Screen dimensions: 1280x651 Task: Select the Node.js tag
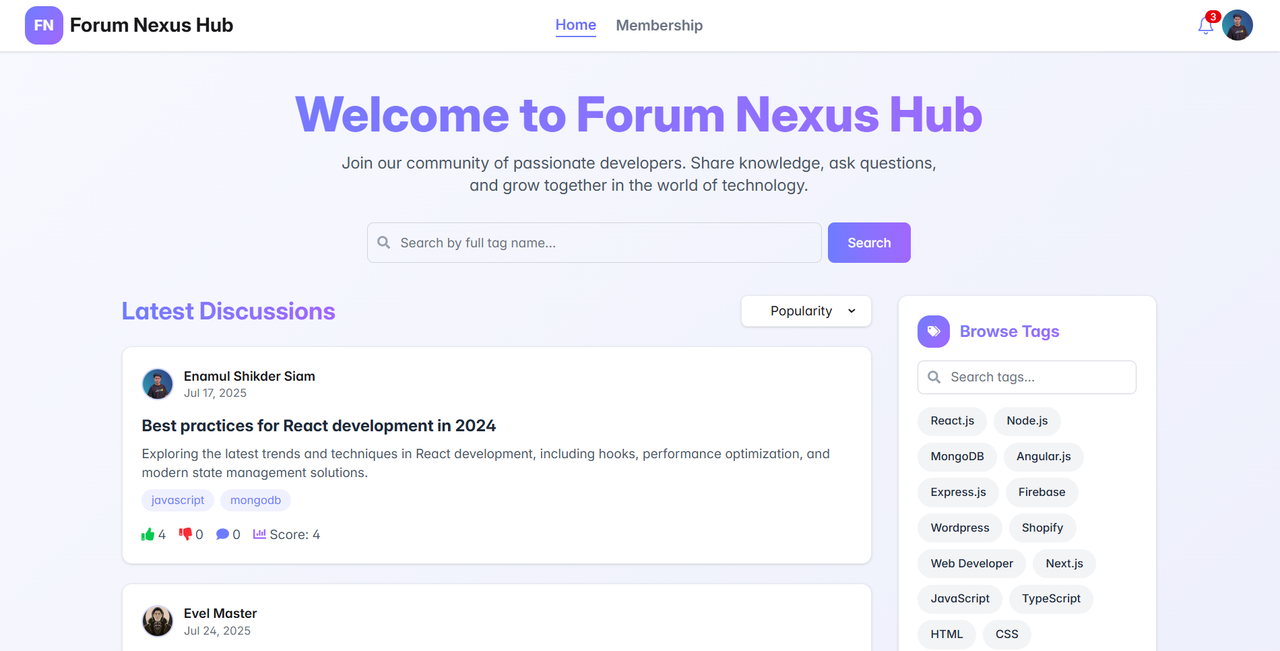click(1027, 421)
